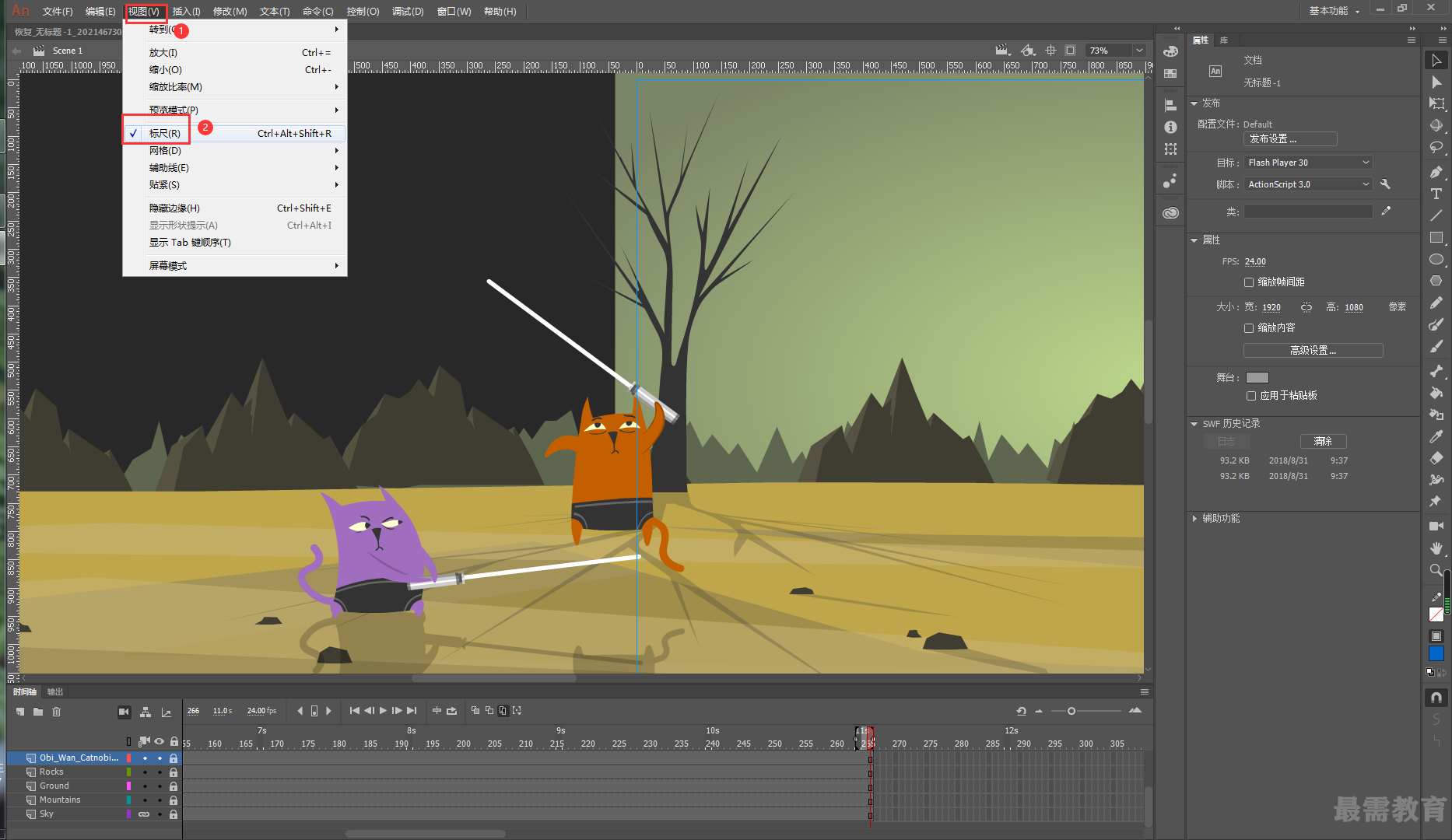Click the stage background color swatch
The image size is (1452, 840).
1257,377
